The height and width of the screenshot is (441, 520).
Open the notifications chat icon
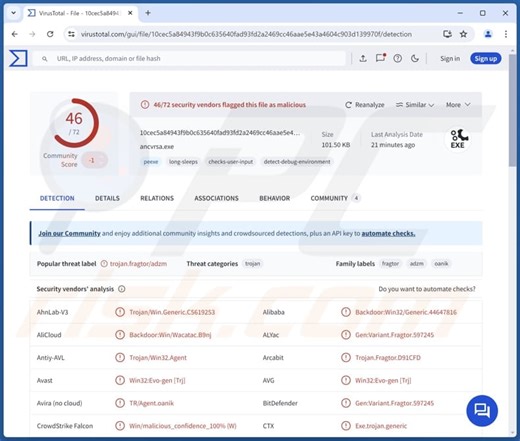pyautogui.click(x=380, y=58)
